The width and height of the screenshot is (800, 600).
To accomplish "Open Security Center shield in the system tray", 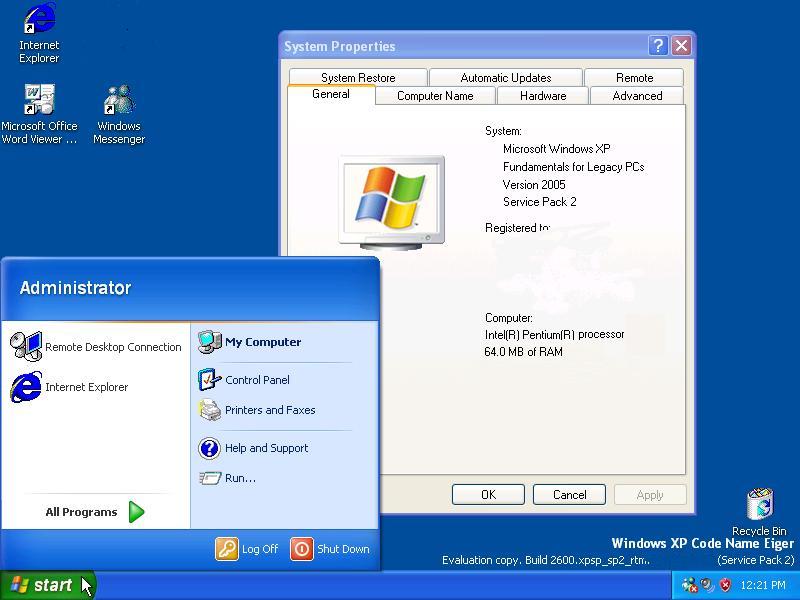I will click(724, 585).
